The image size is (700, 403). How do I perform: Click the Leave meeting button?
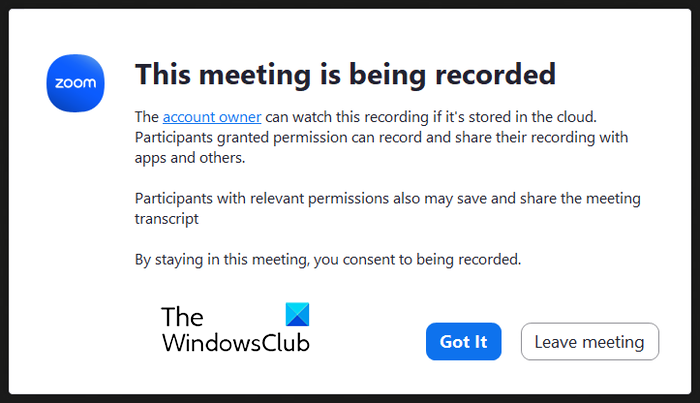[589, 341]
